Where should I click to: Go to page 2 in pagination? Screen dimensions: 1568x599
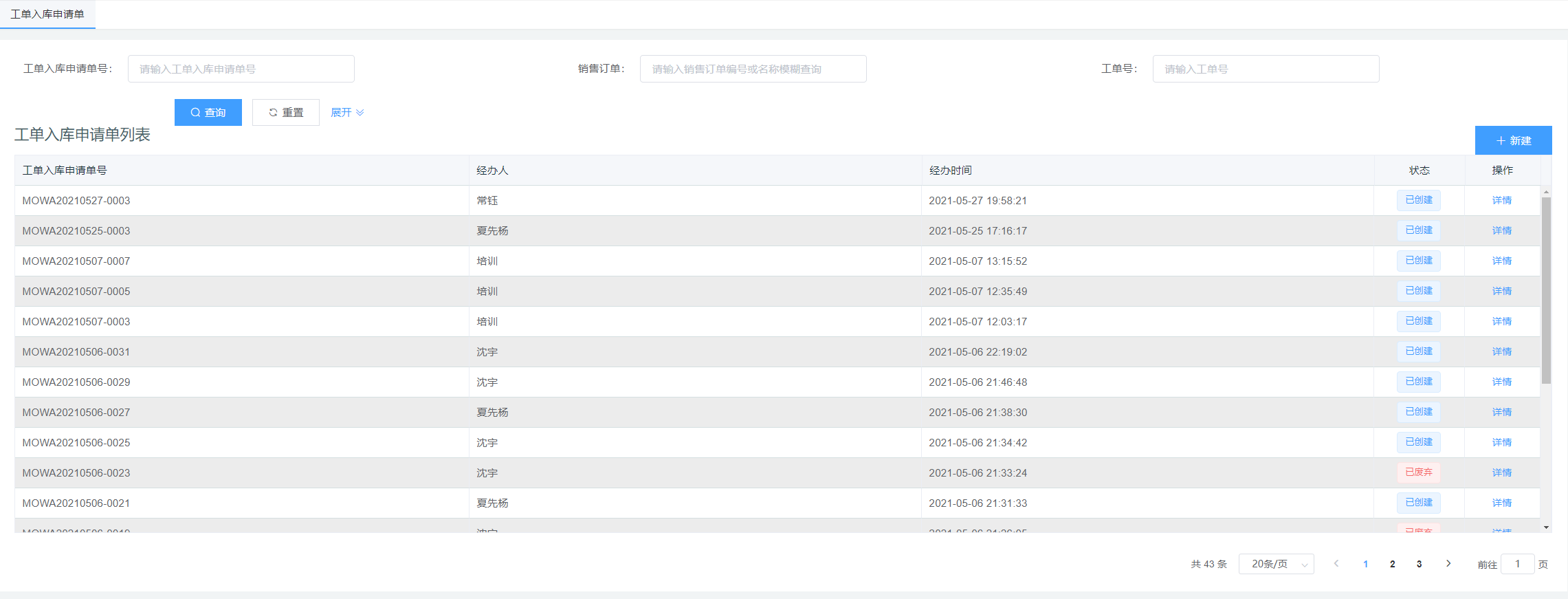[1393, 564]
